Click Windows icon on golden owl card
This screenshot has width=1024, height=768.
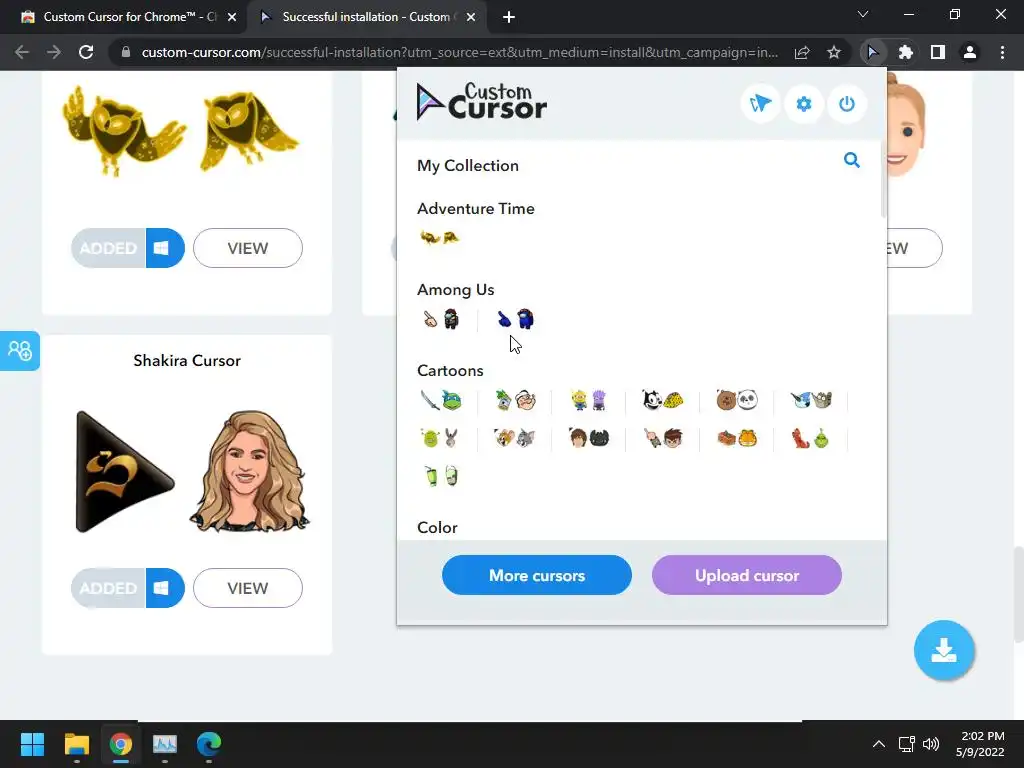click(x=165, y=248)
